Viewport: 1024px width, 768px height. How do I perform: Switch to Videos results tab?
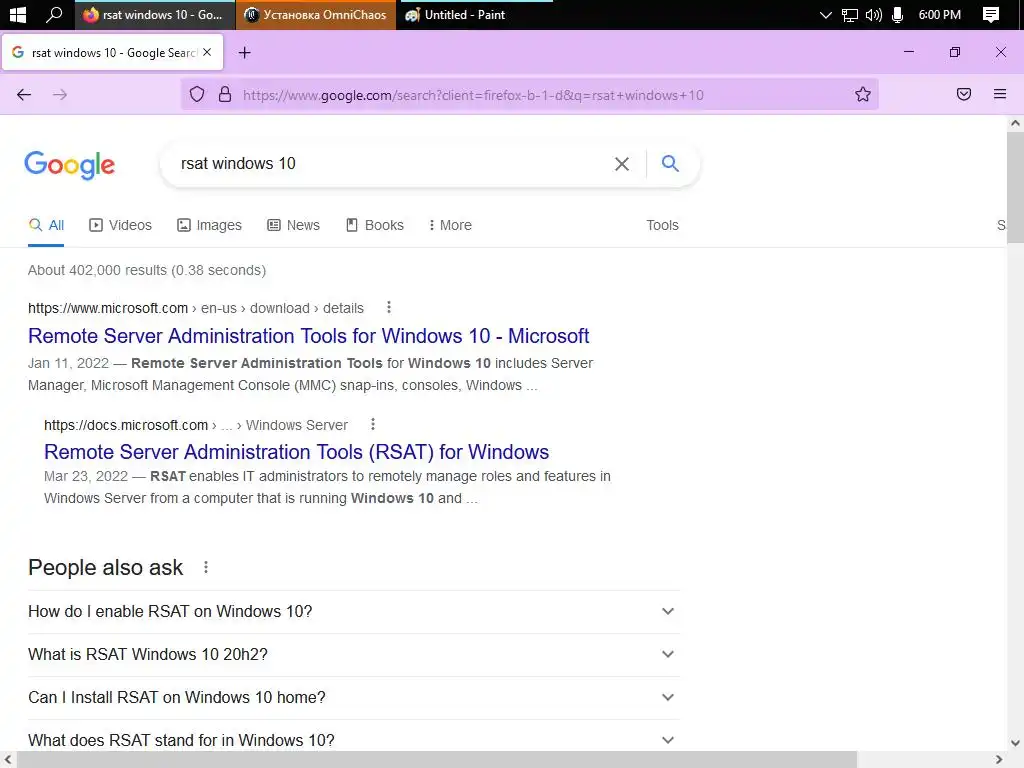[x=120, y=225]
